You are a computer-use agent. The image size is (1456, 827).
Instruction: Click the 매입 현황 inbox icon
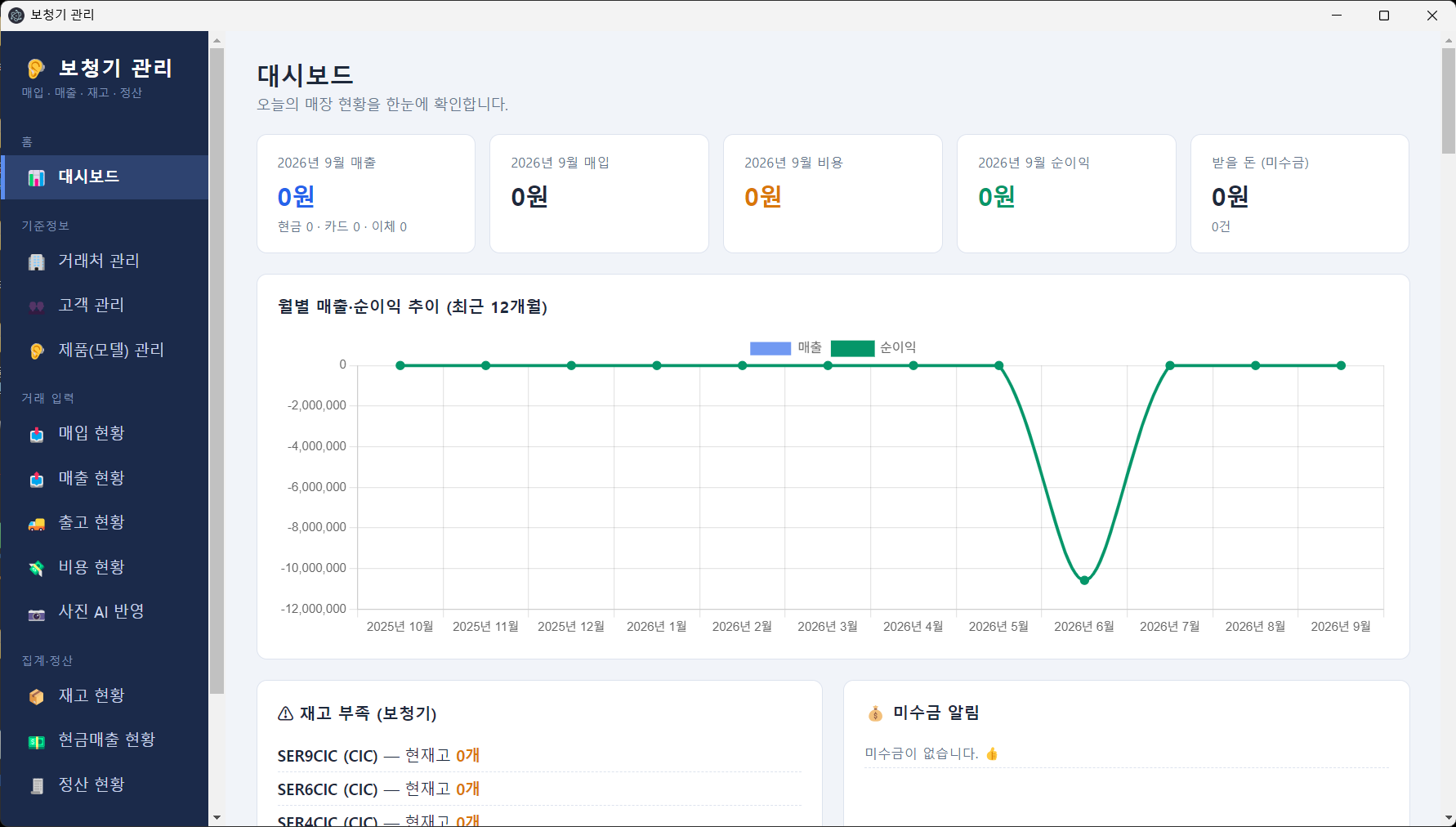[37, 435]
